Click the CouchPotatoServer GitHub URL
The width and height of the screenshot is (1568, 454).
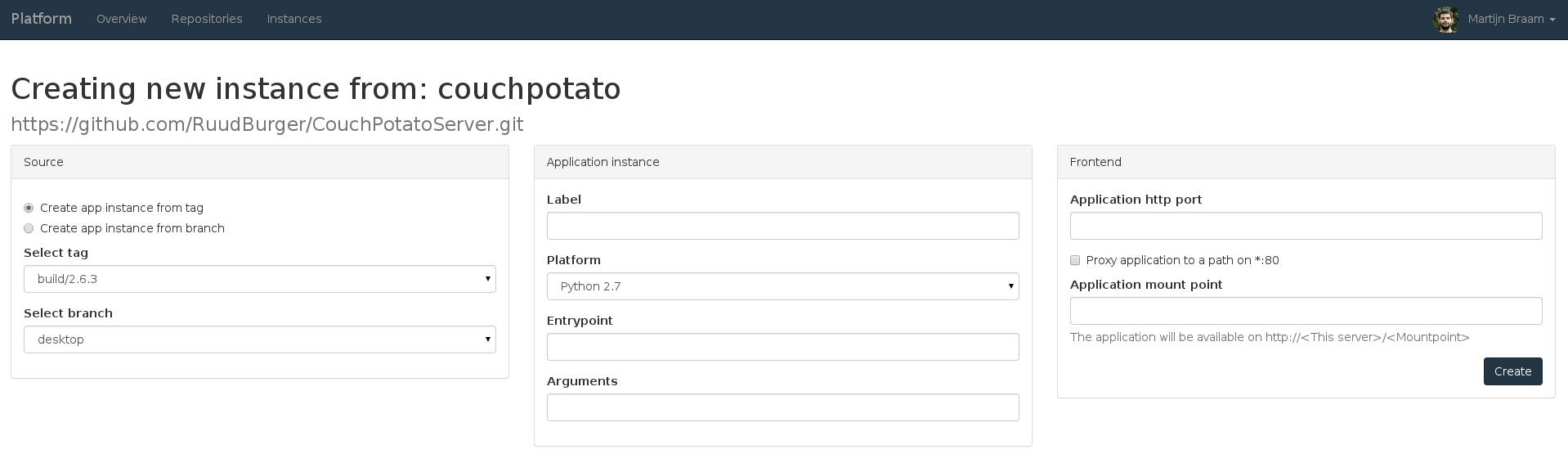pos(267,124)
